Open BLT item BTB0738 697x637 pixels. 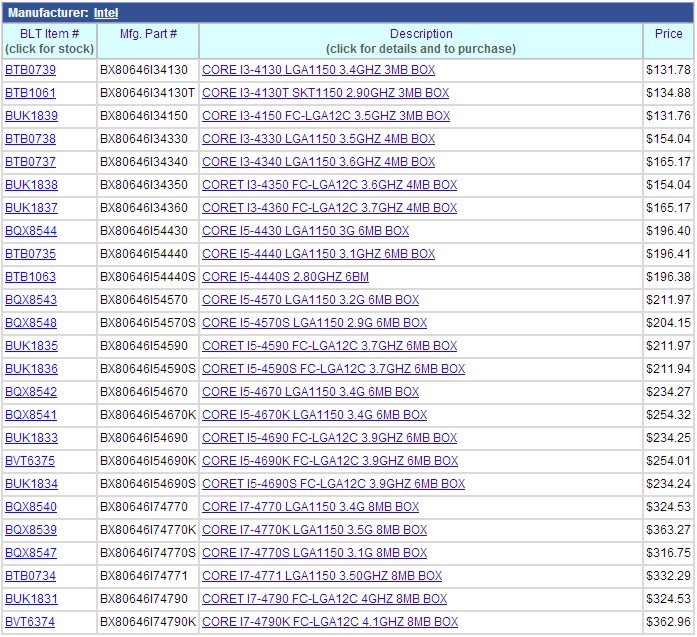pyautogui.click(x=30, y=139)
